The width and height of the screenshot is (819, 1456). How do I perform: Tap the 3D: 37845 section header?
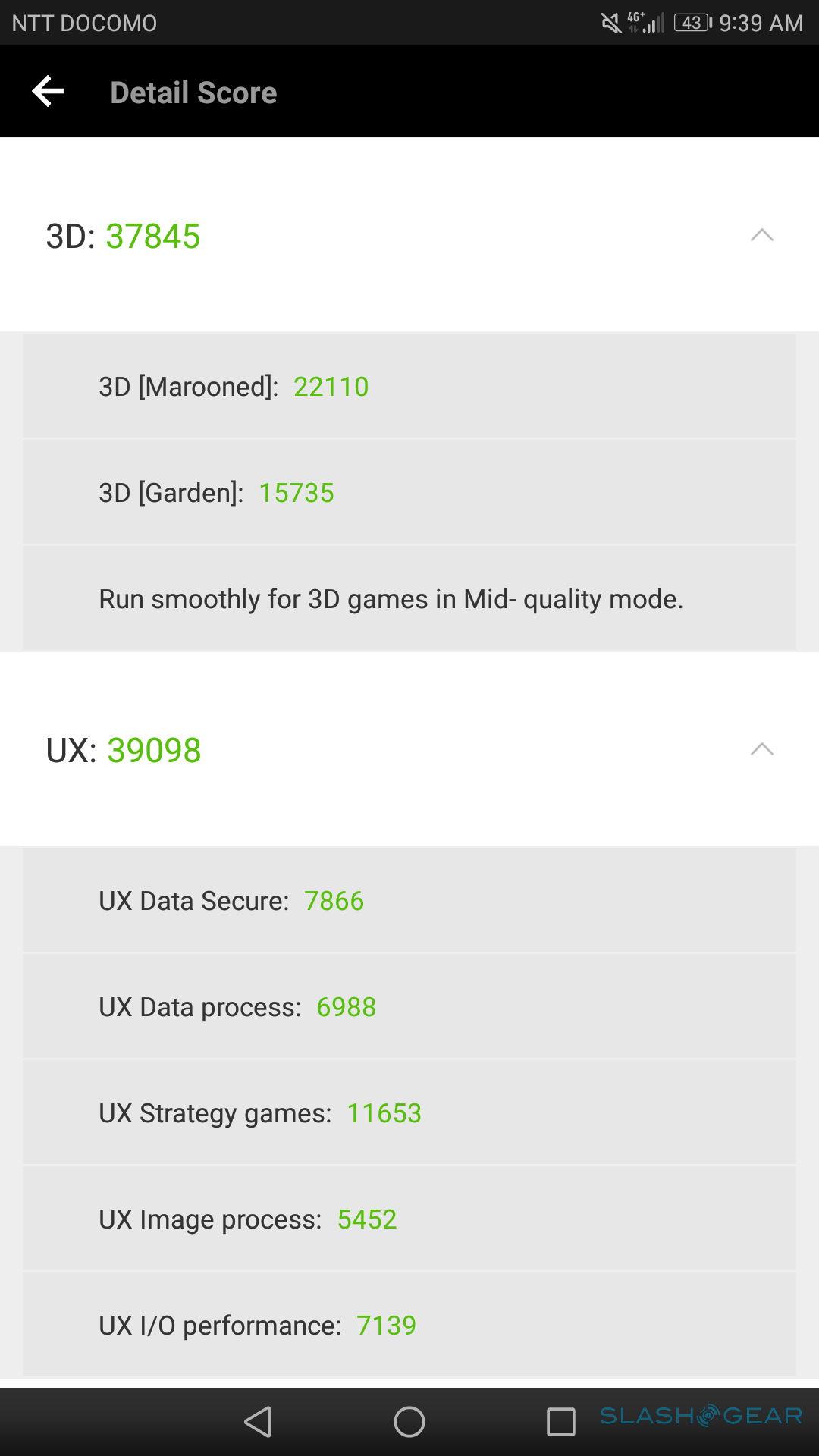point(123,236)
